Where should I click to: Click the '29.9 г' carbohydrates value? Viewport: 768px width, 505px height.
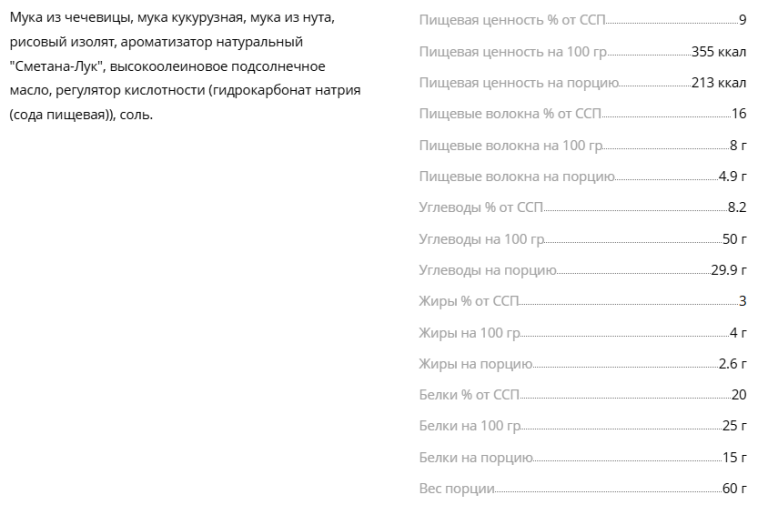(728, 270)
